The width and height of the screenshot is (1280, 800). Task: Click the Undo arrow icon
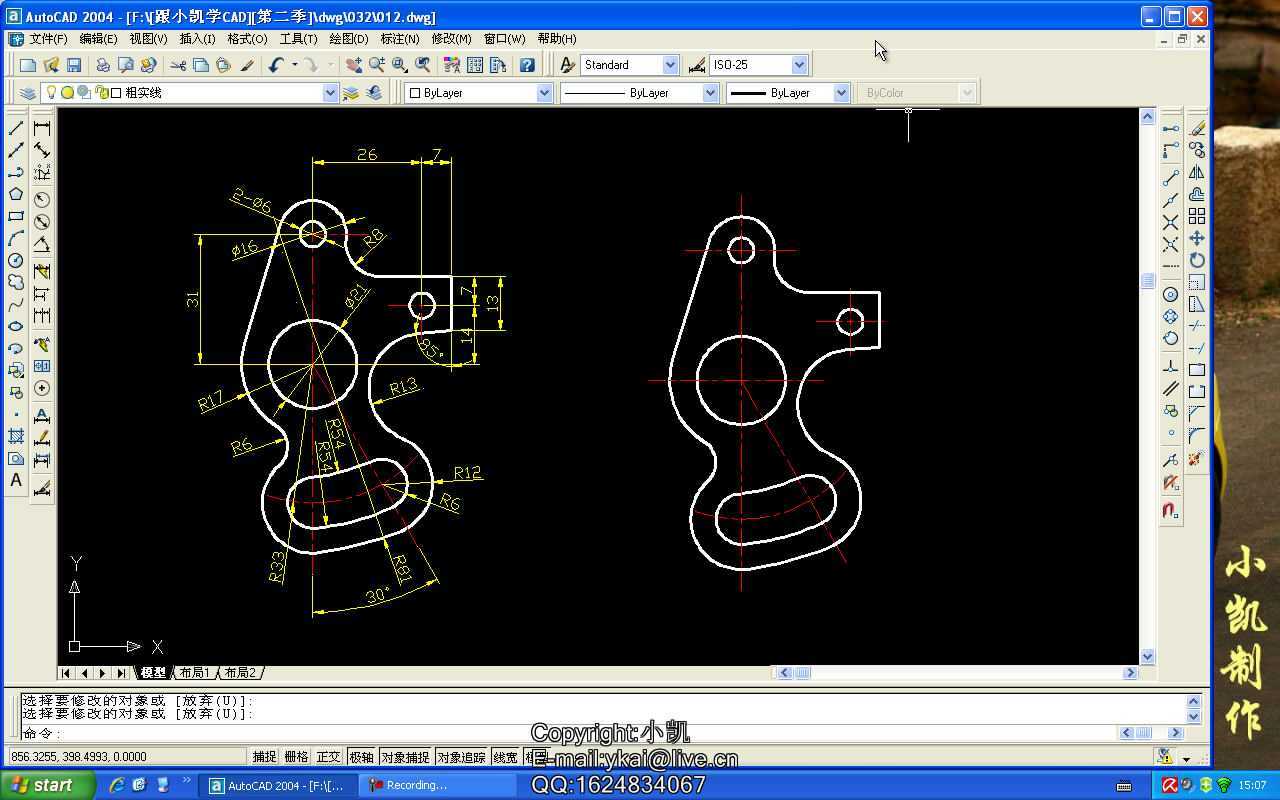276,65
